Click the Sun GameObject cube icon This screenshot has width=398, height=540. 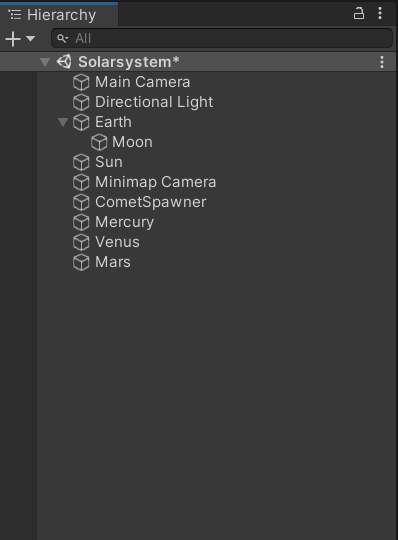click(x=81, y=162)
